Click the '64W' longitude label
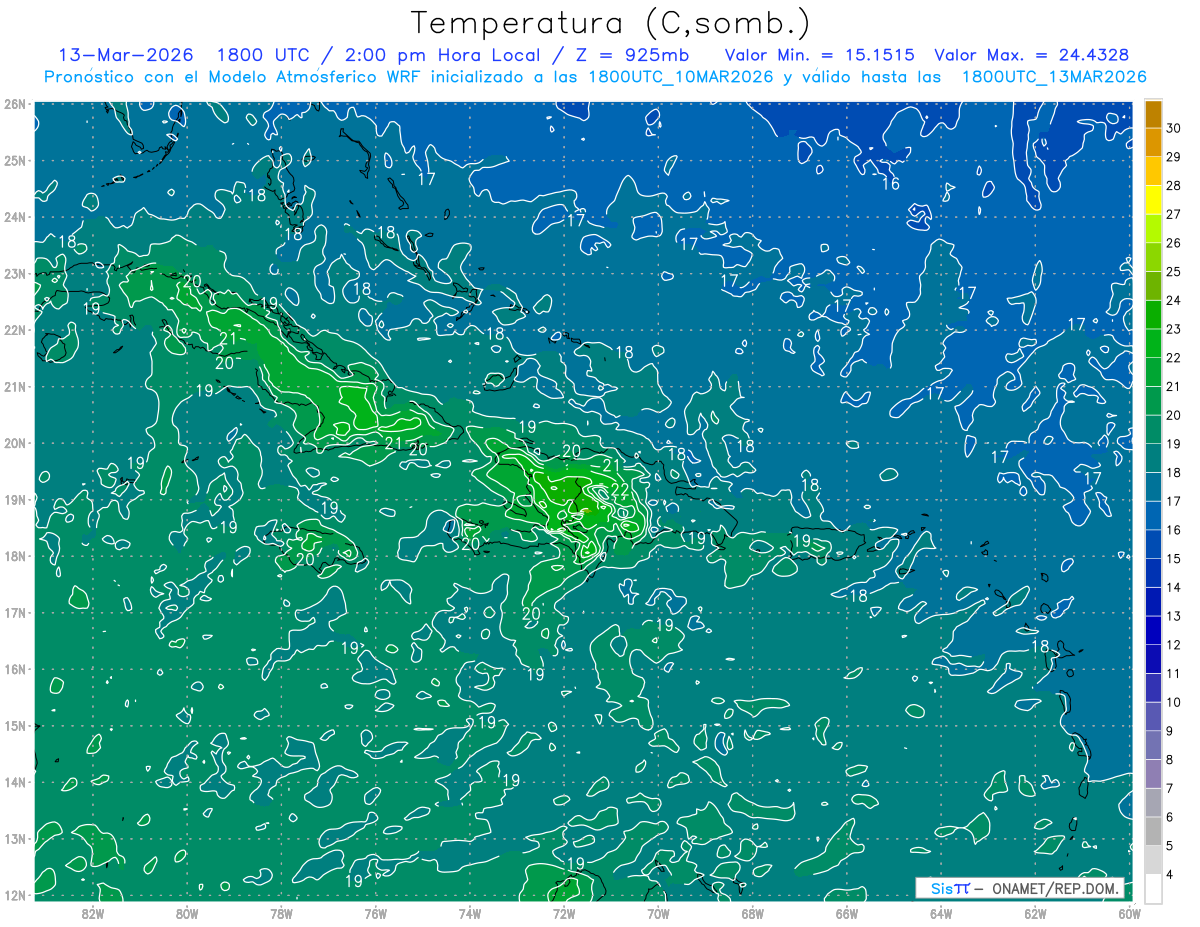1200x927 pixels. [x=940, y=913]
